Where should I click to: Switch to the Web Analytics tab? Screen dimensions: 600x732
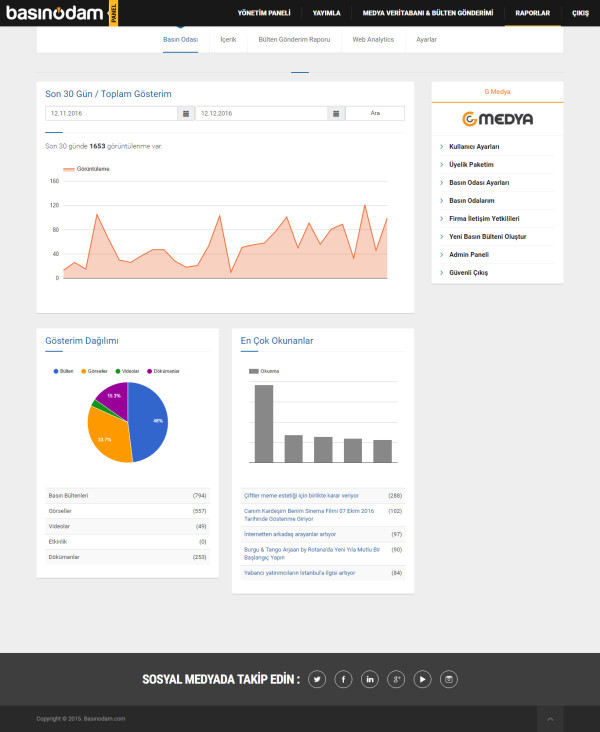pyautogui.click(x=373, y=39)
